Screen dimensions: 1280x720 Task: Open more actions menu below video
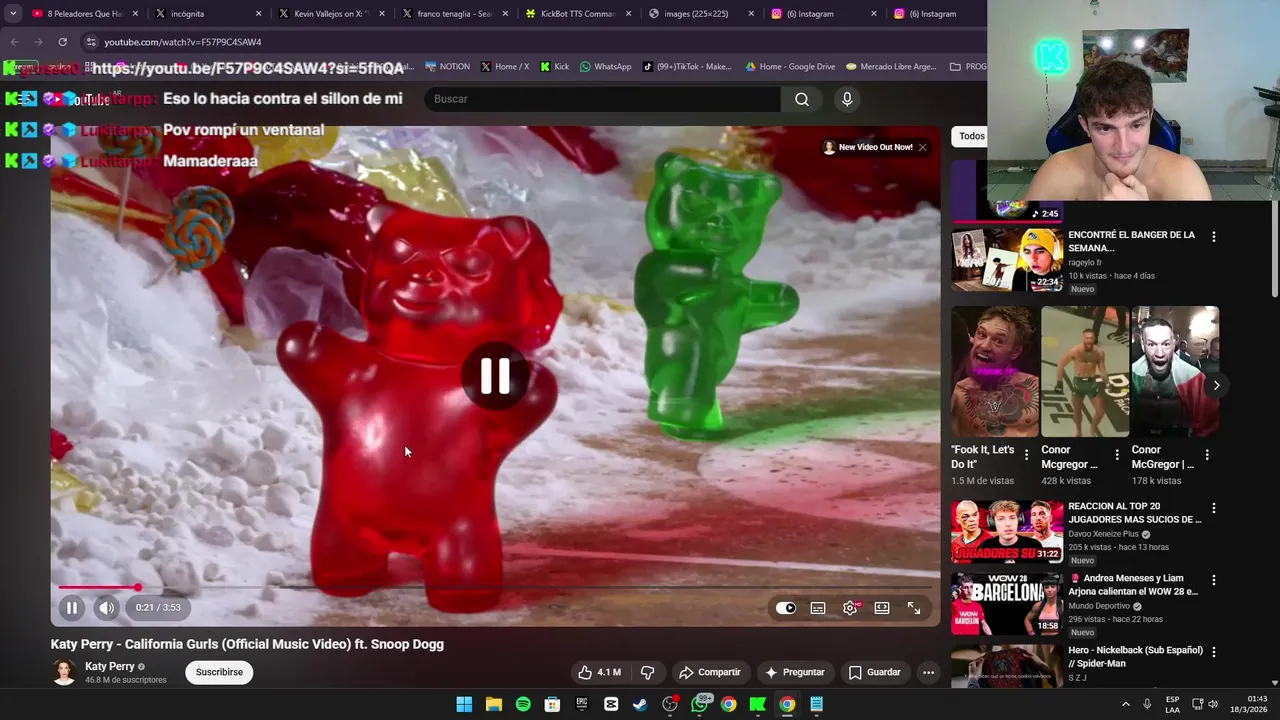click(x=928, y=672)
